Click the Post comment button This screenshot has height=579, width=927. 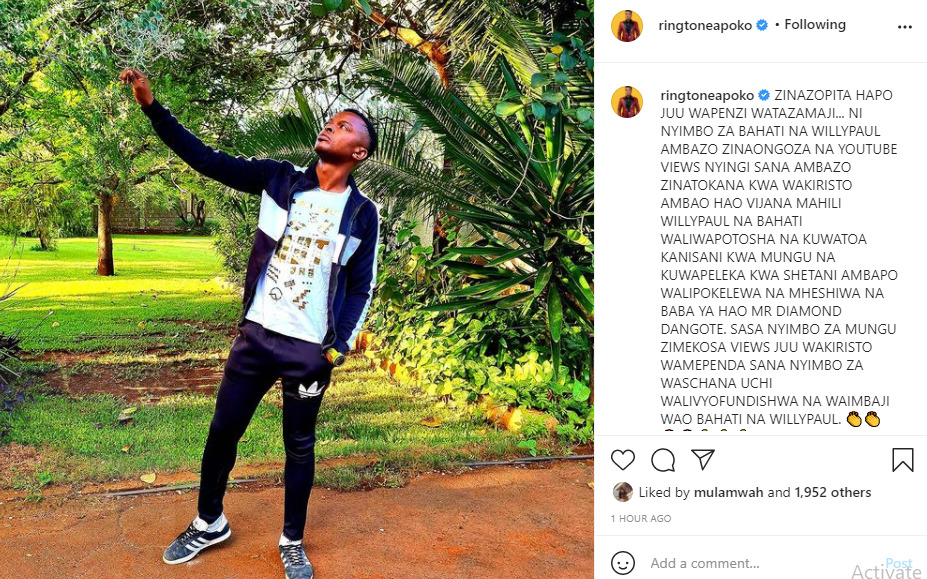tap(899, 563)
